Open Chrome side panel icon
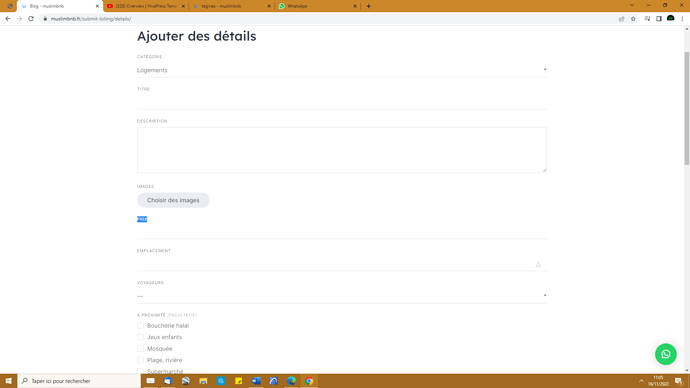This screenshot has height=388, width=690. tap(659, 19)
